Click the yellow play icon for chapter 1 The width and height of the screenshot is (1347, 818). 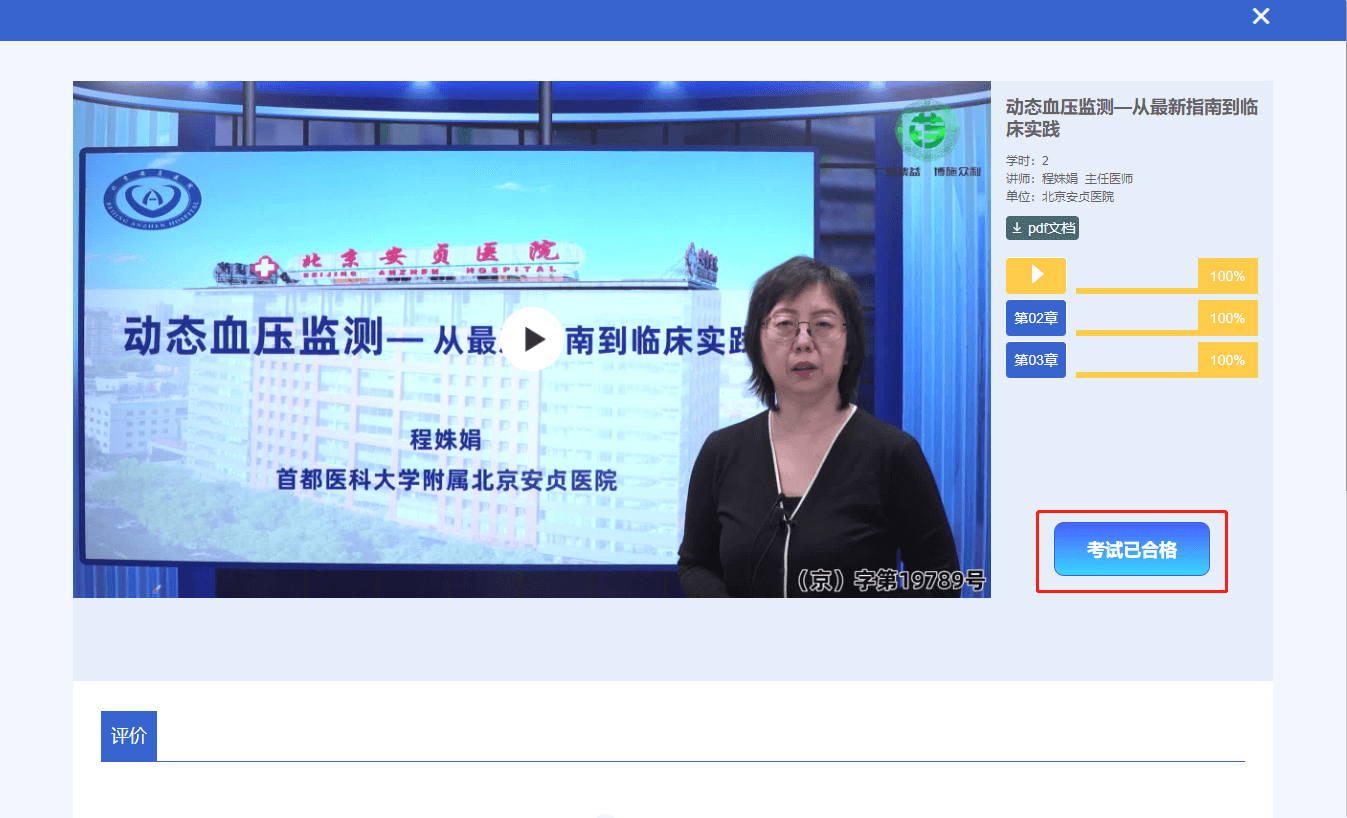click(x=1036, y=275)
